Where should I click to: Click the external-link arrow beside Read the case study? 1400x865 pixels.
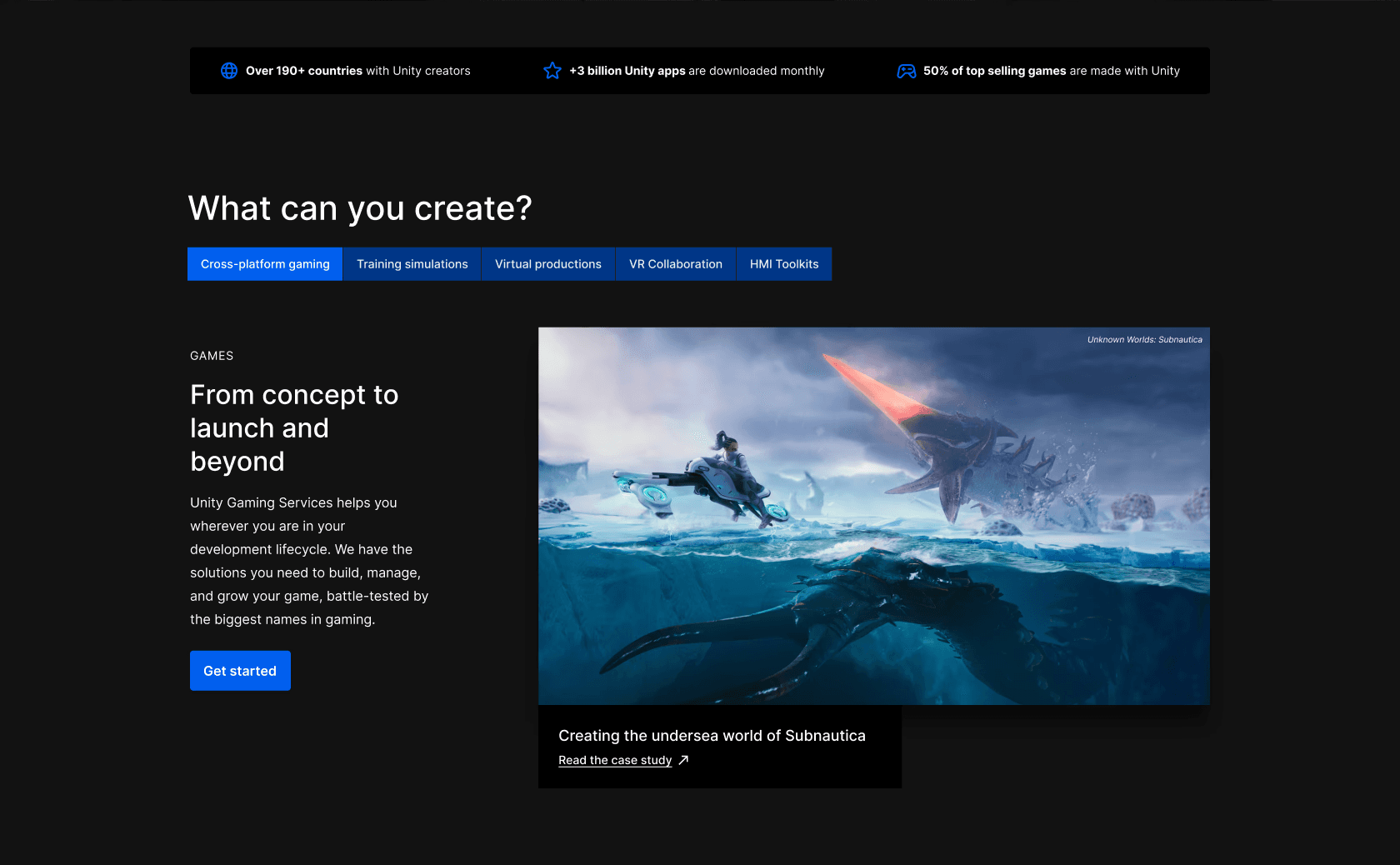(682, 760)
